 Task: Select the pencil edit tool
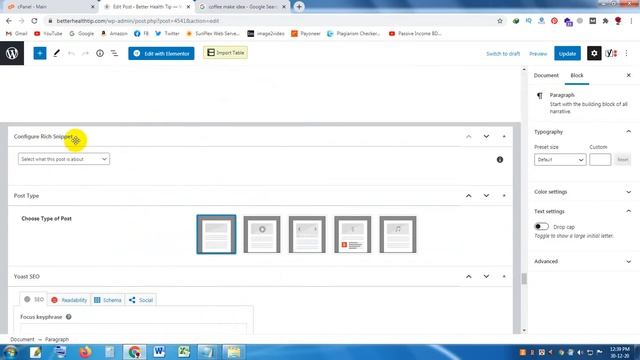coord(56,53)
